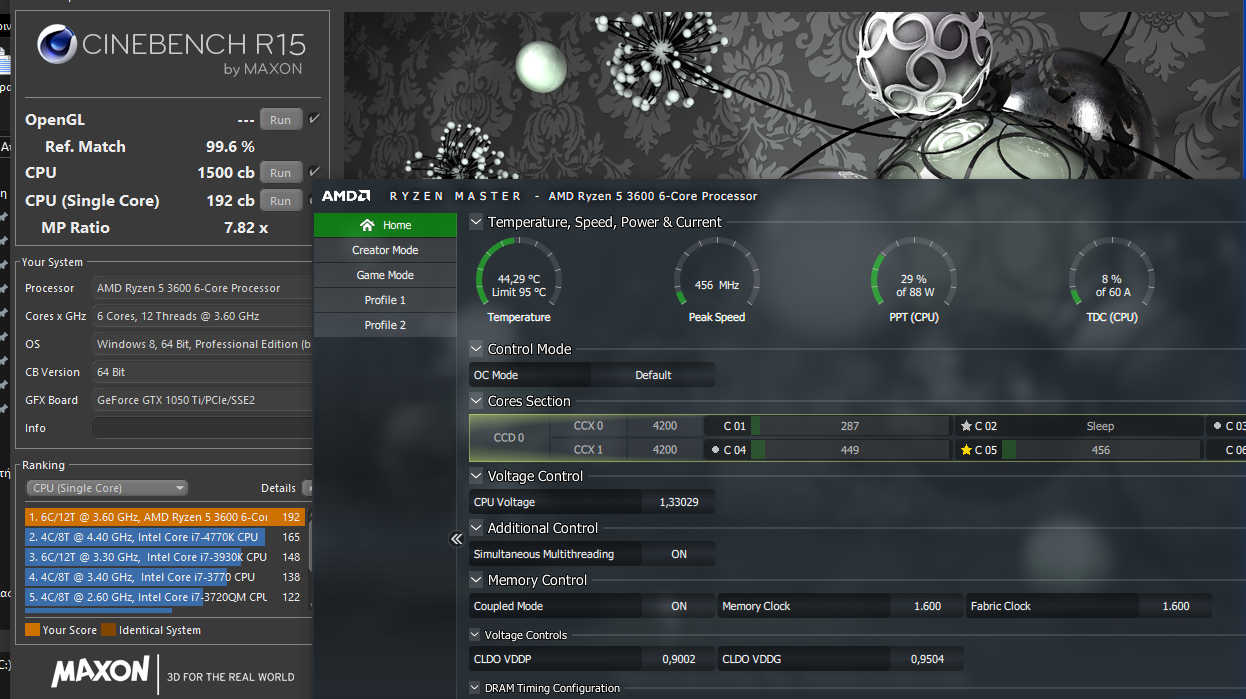Click the OC Mode Default value
The width and height of the screenshot is (1246, 699).
653,375
